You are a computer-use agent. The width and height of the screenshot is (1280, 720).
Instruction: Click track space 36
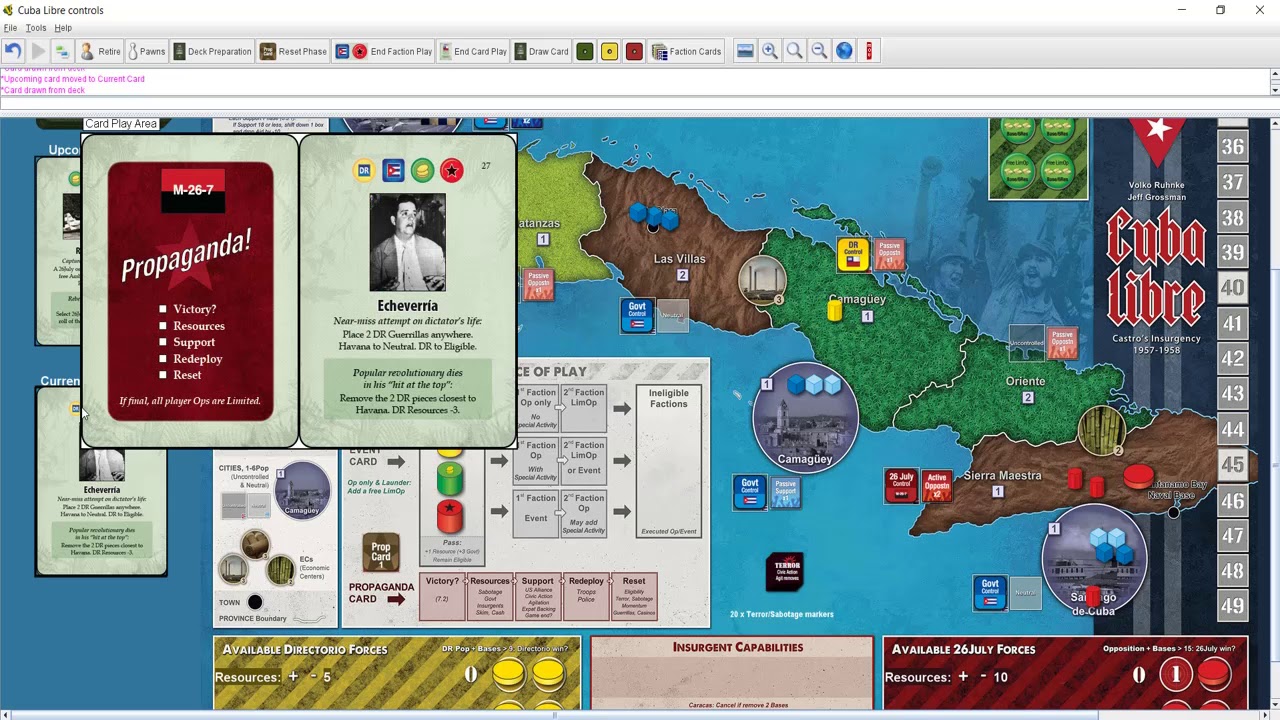tap(1232, 147)
